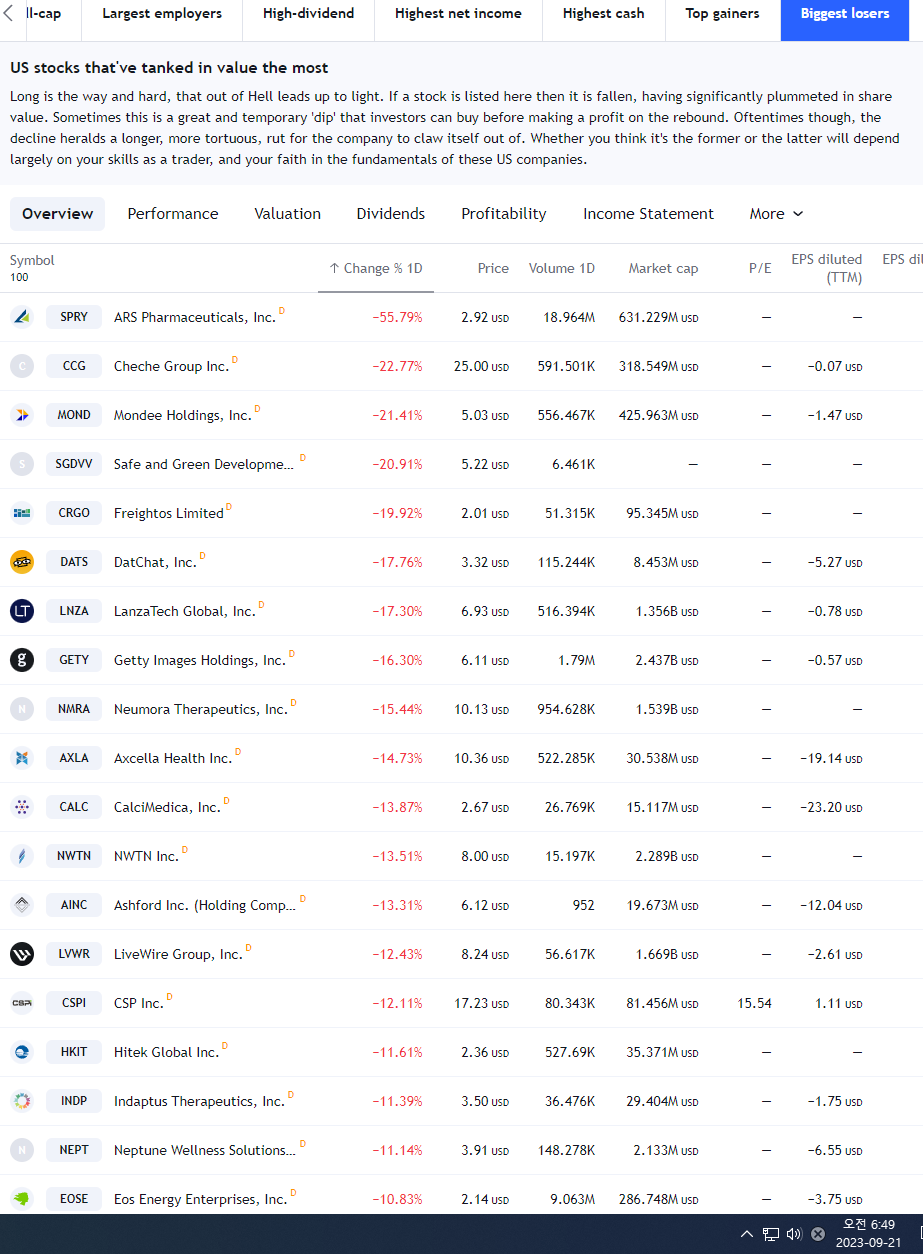Viewport: 923px width, 1254px height.
Task: Select the Income Statement column set
Action: [x=648, y=214]
